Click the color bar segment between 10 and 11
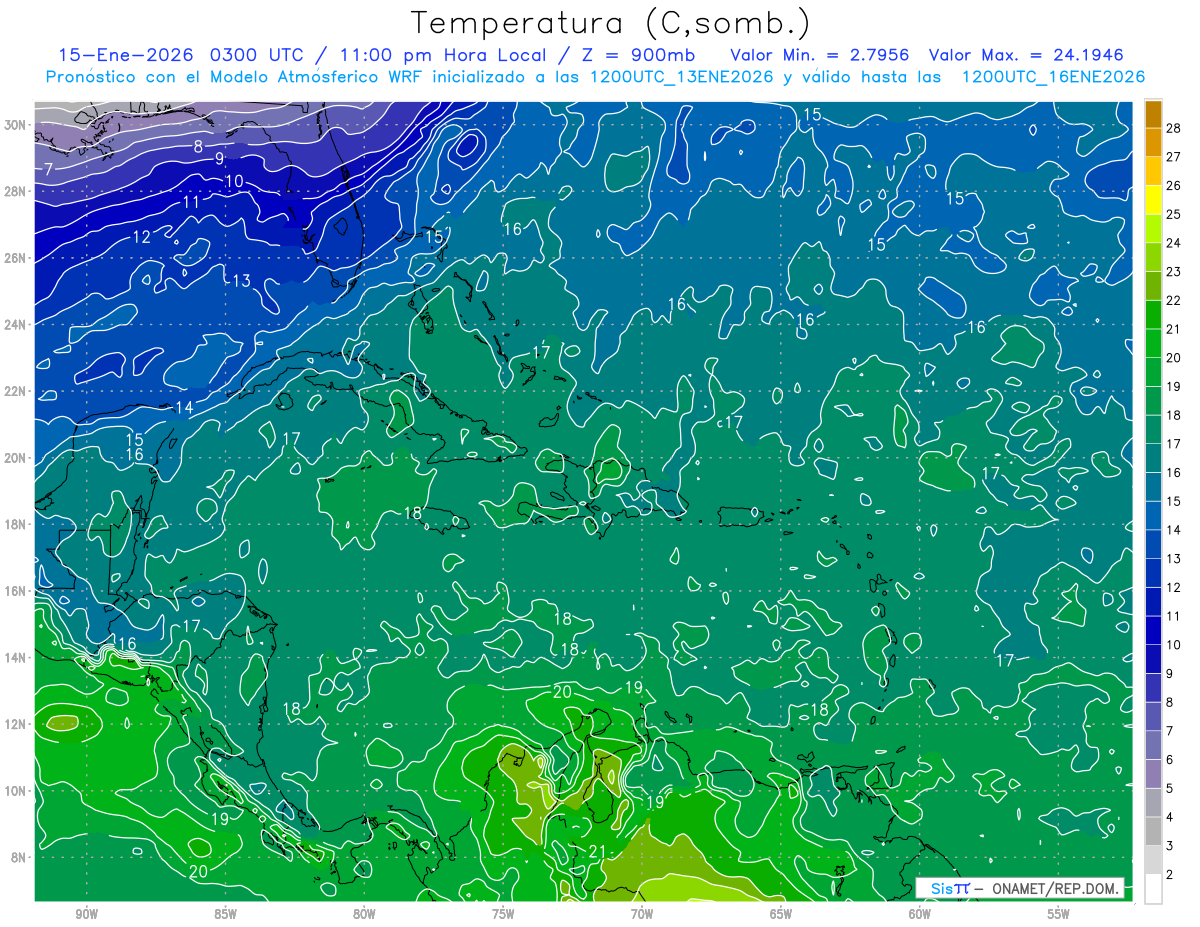The image size is (1200, 927). tap(1153, 630)
